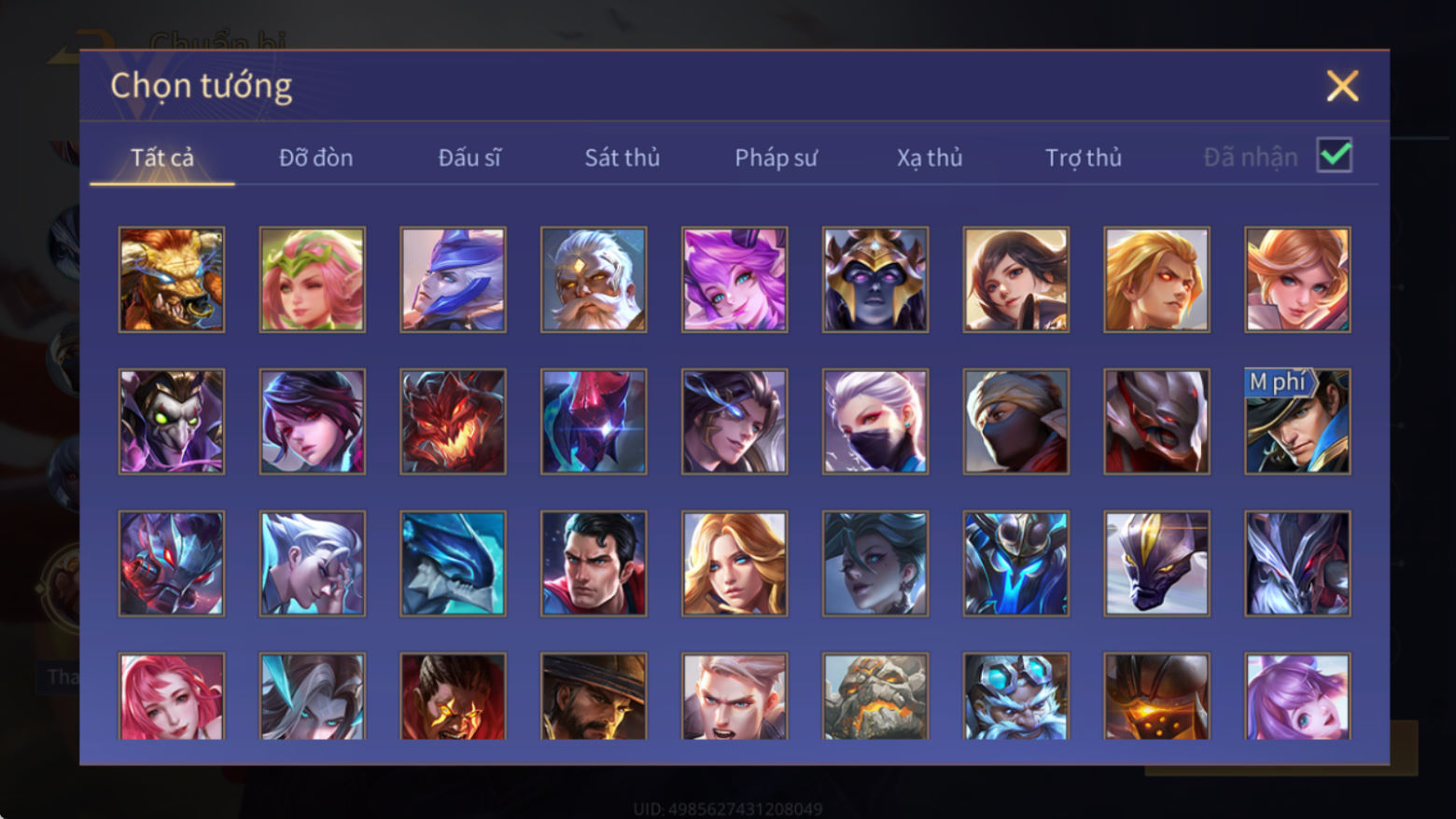Screen dimensions: 1456x819
Task: Filter heroes by Pháp sư
Action: [x=776, y=158]
